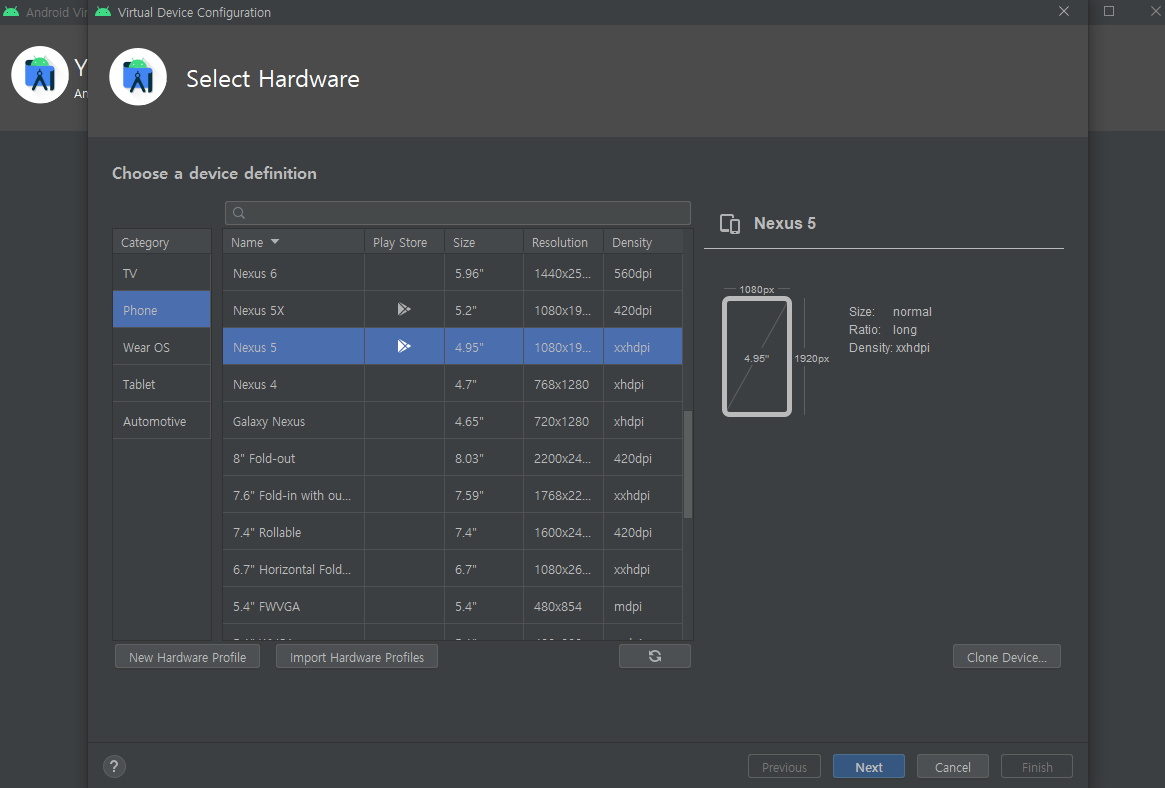Maximize the background Android window

coord(1109,11)
